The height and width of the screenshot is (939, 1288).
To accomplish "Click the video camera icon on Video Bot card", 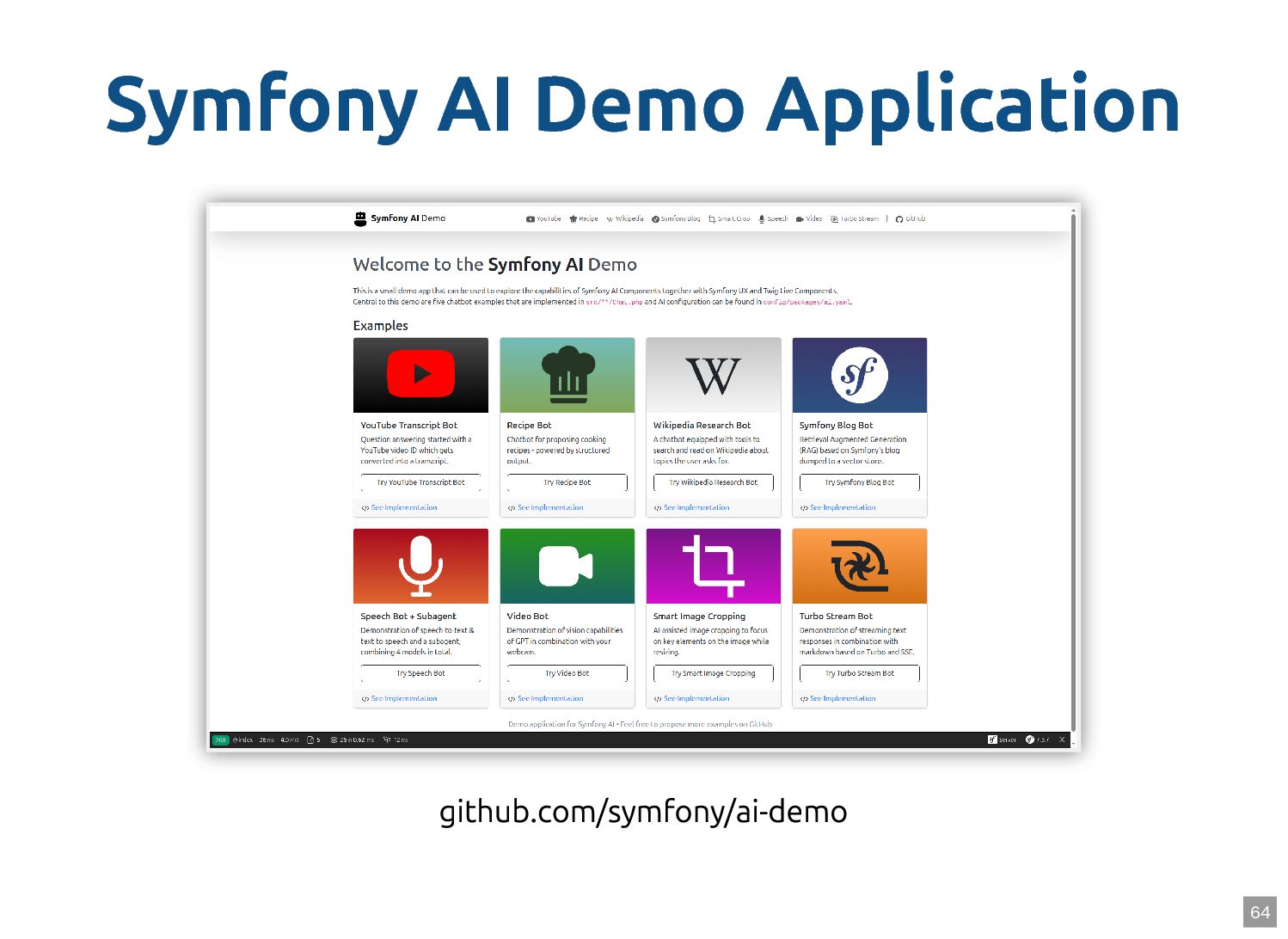I will (566, 567).
